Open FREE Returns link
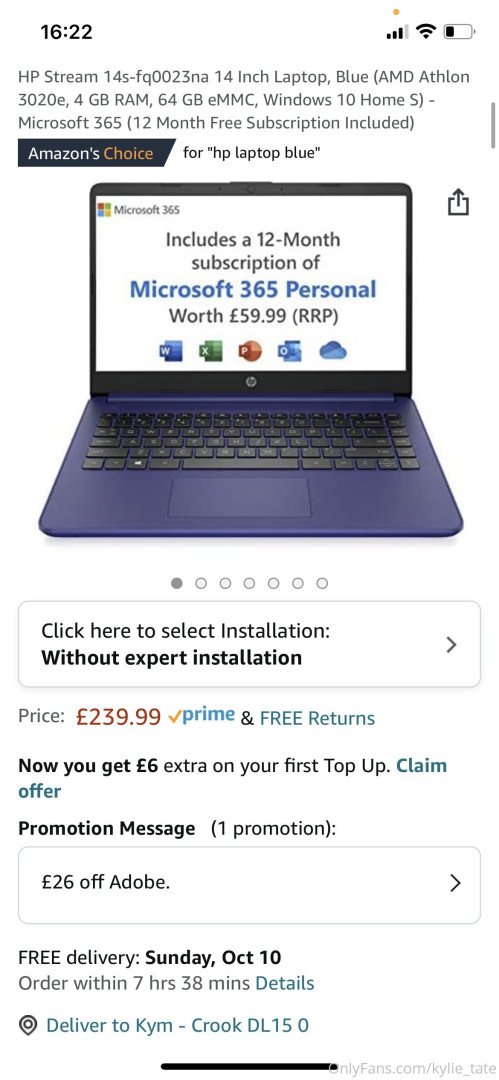Image resolution: width=499 pixels, height=1080 pixels. tap(317, 718)
